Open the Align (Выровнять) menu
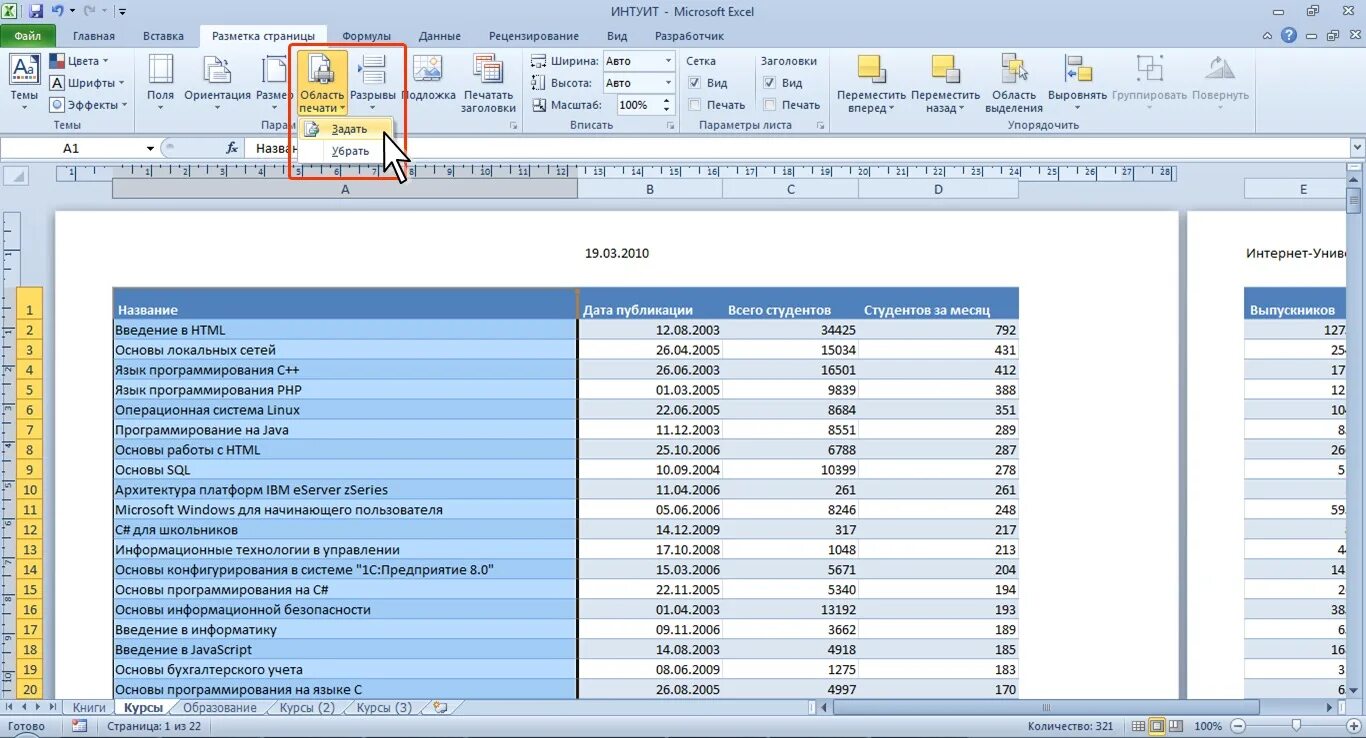Screen dimensions: 1366x738 point(1077,82)
